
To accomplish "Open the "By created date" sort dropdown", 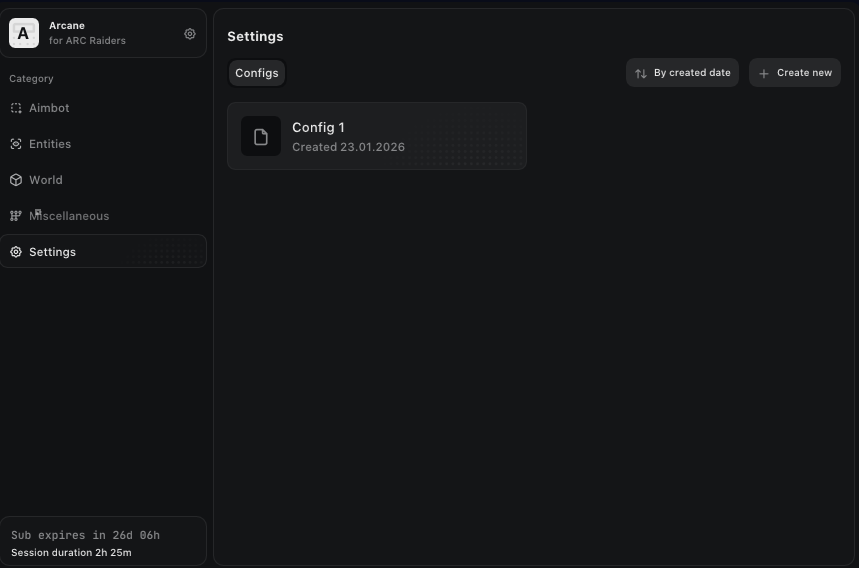I will 692,73.
